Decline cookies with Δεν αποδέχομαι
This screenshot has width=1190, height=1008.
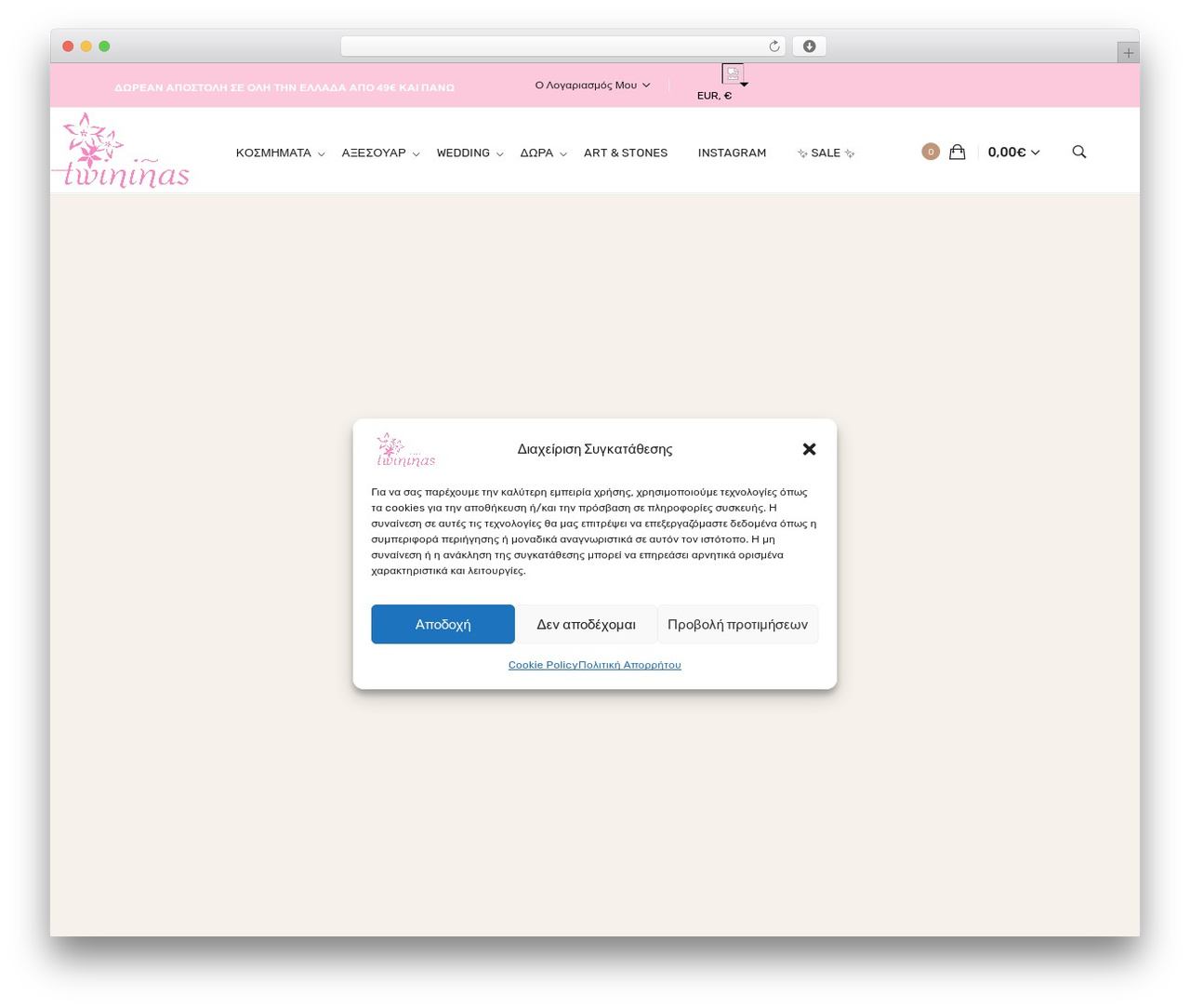(x=586, y=624)
